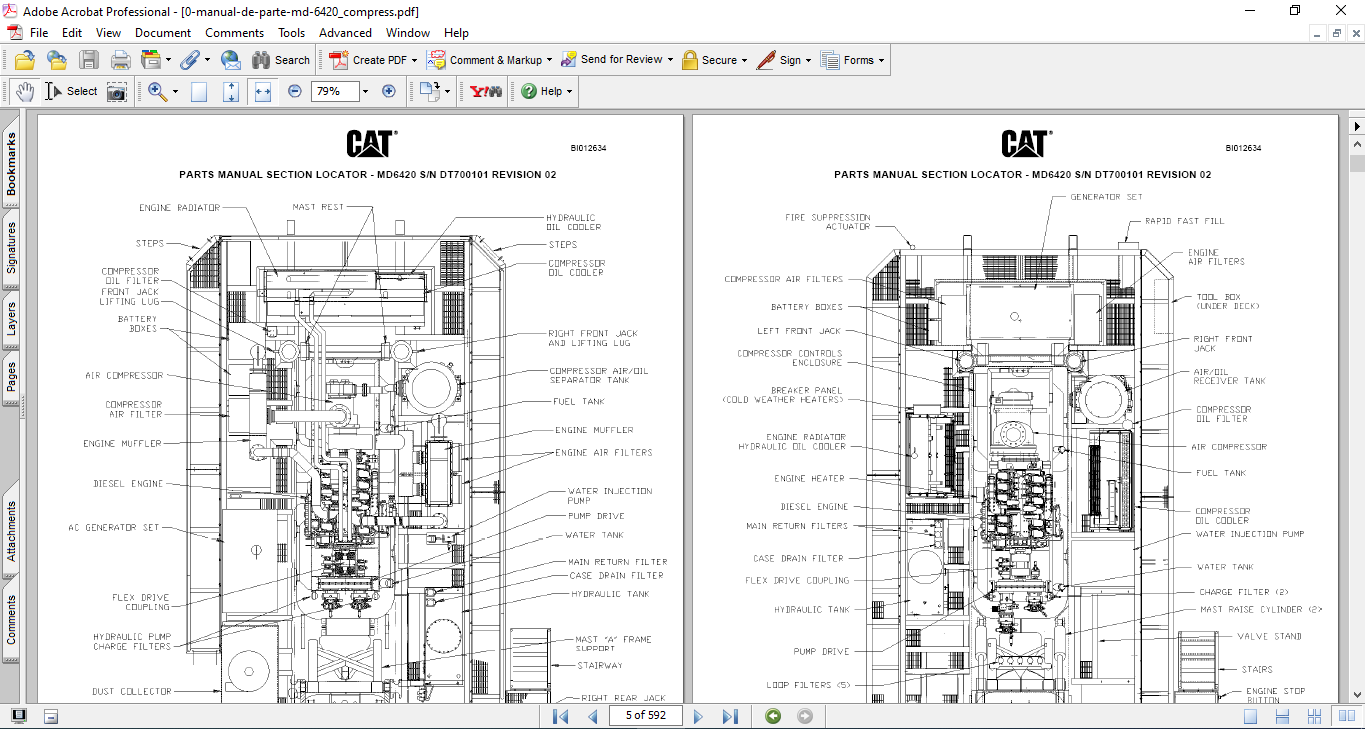
Task: Open the Yahoo search toolbar icon
Action: (x=486, y=91)
